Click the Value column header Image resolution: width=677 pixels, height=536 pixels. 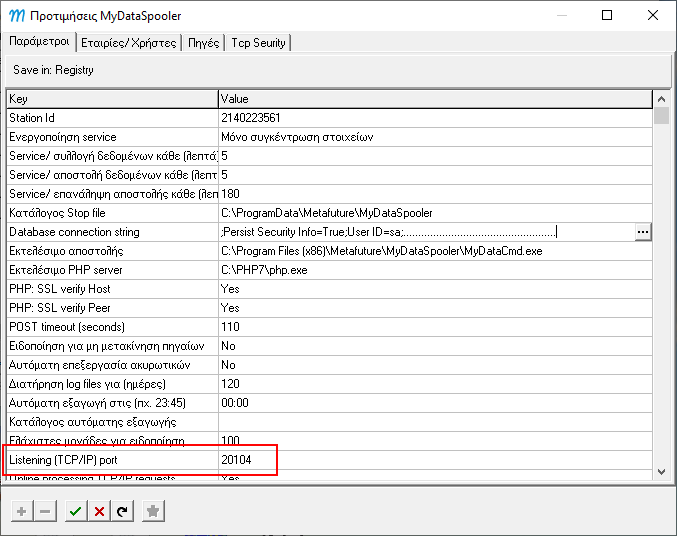tap(435, 99)
